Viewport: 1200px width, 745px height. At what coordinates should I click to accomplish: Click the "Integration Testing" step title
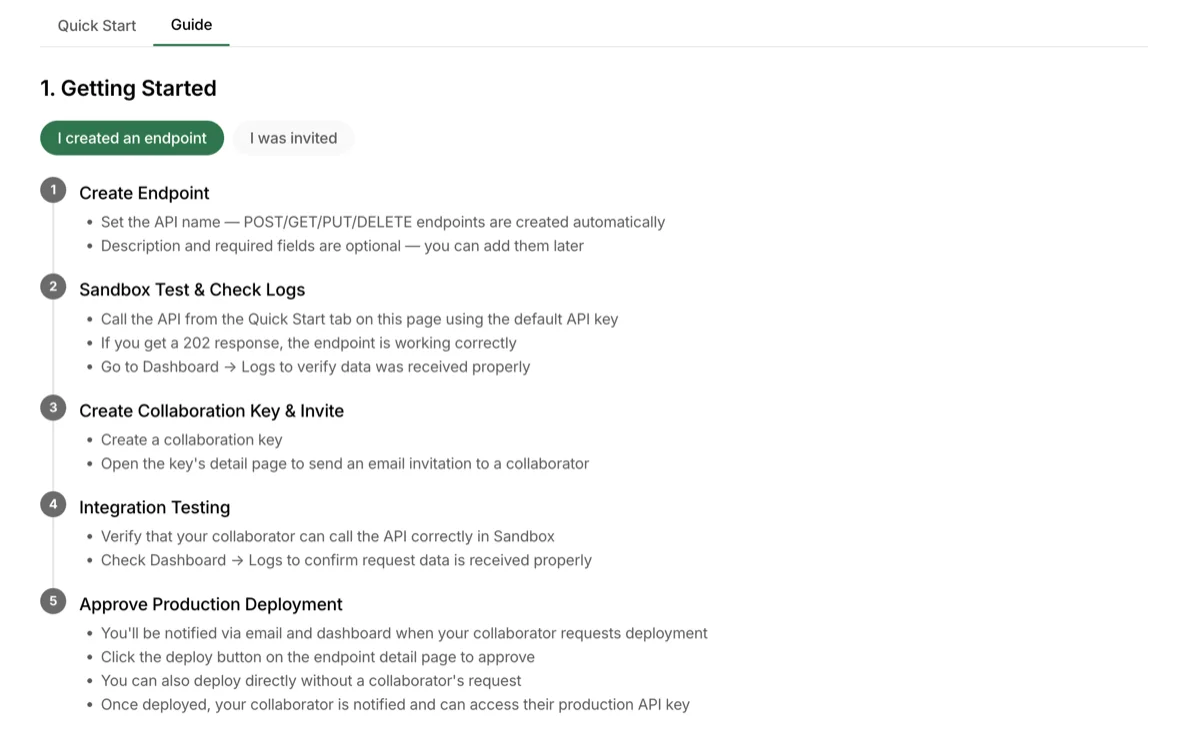[x=154, y=508]
